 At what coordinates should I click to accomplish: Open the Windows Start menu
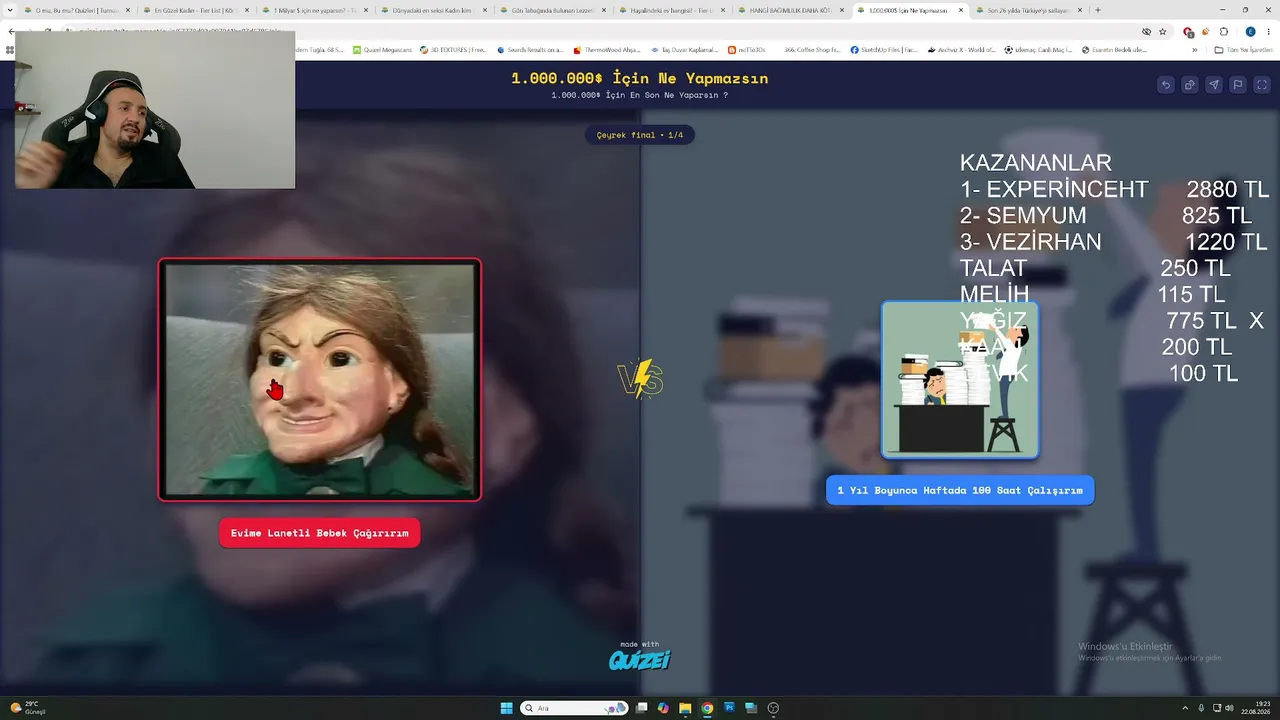click(506, 708)
